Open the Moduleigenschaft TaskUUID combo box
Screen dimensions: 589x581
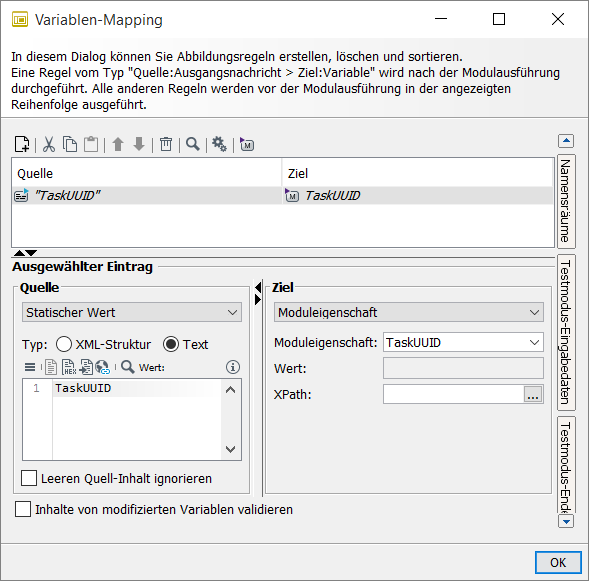(x=463, y=342)
